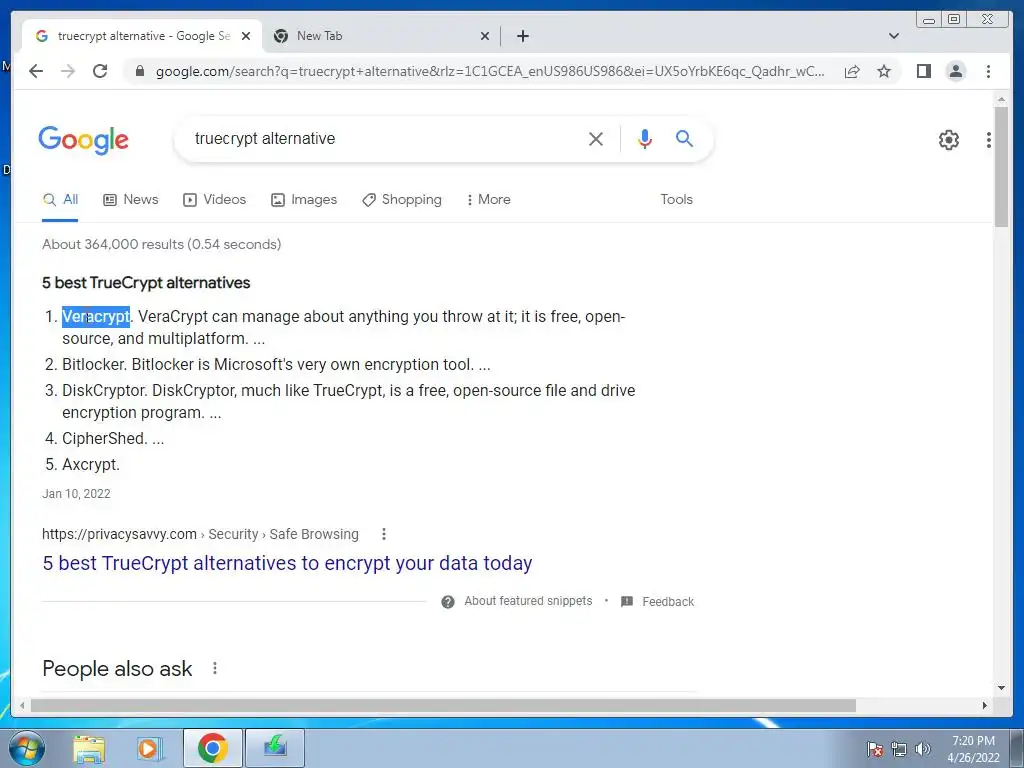The width and height of the screenshot is (1024, 768).
Task: Send snippet Feedback
Action: 657,601
